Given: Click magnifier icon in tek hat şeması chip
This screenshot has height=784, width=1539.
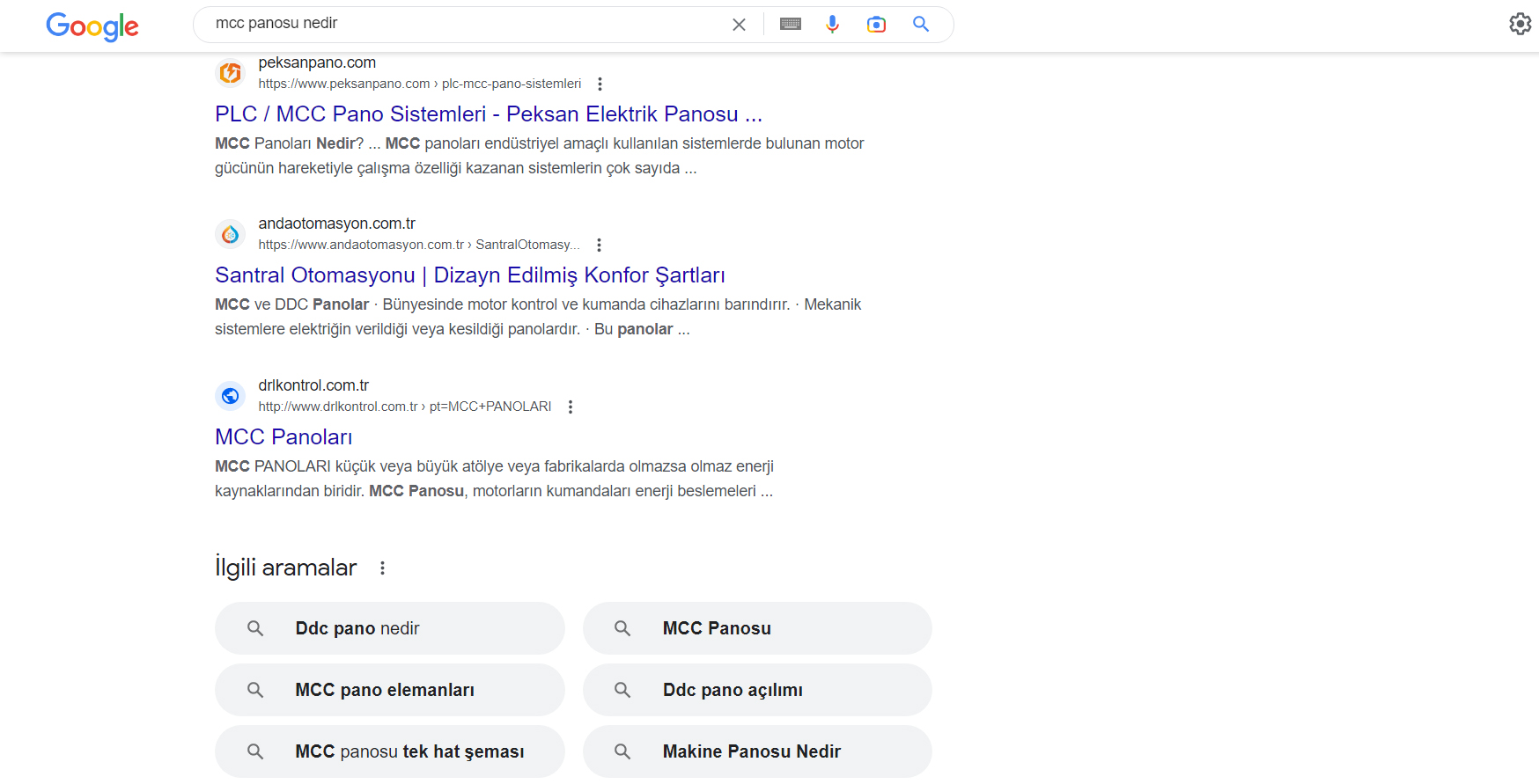Looking at the screenshot, I should tap(255, 751).
